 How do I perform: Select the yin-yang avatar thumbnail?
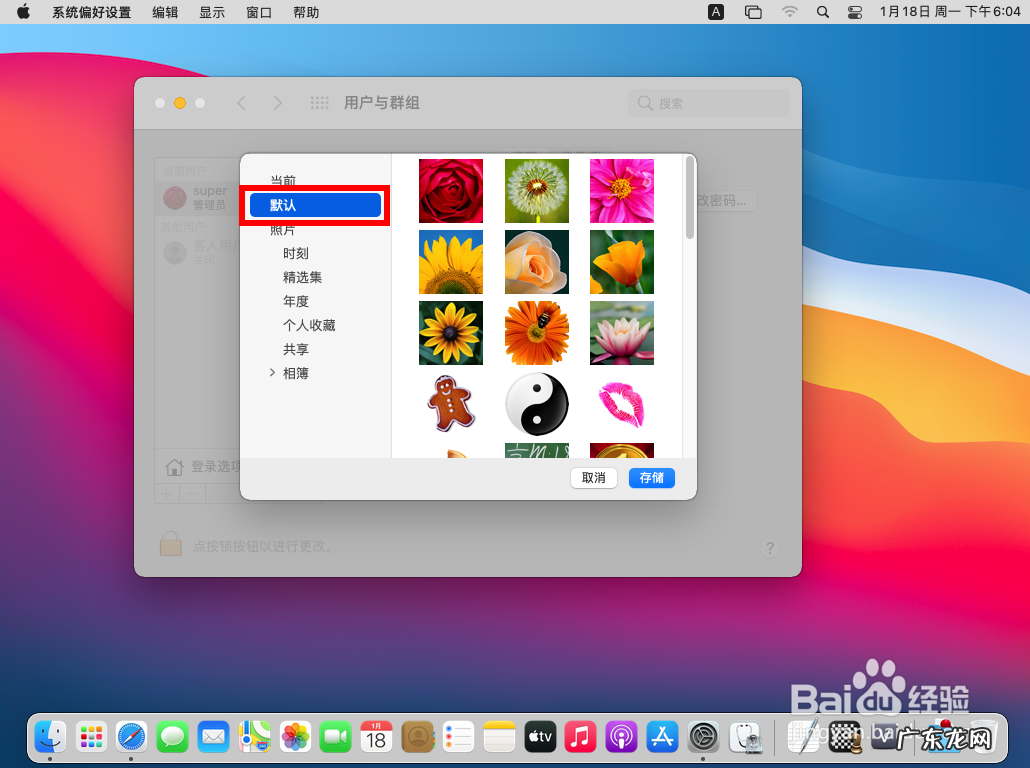536,403
